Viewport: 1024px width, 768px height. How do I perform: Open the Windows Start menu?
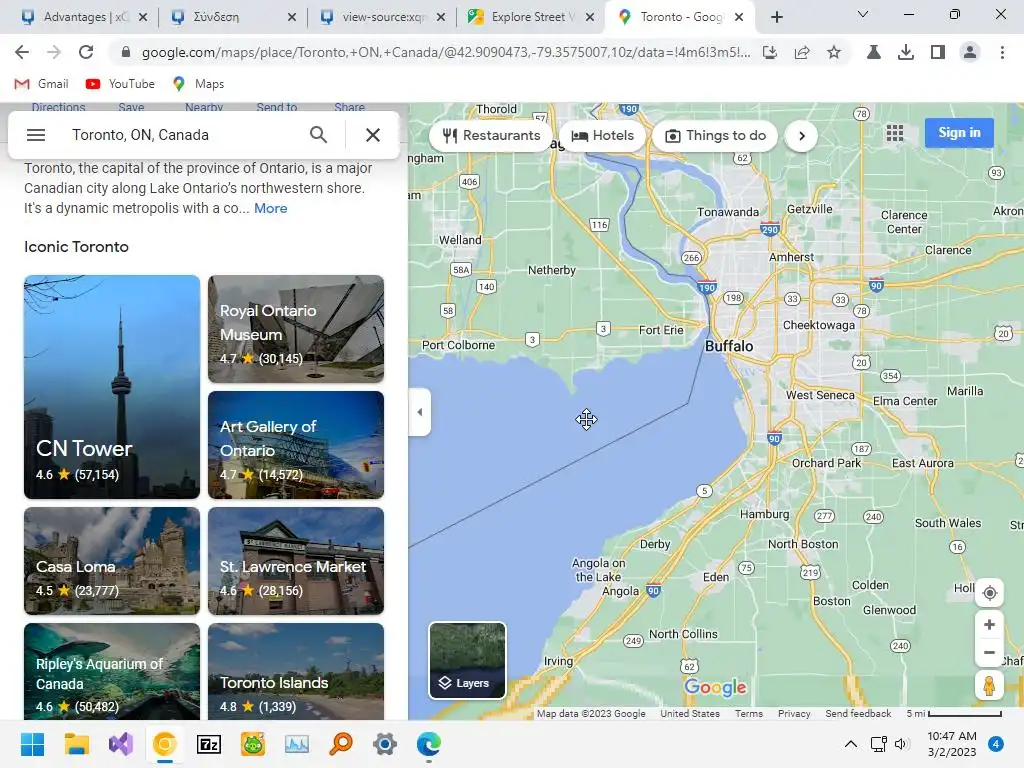click(x=32, y=744)
